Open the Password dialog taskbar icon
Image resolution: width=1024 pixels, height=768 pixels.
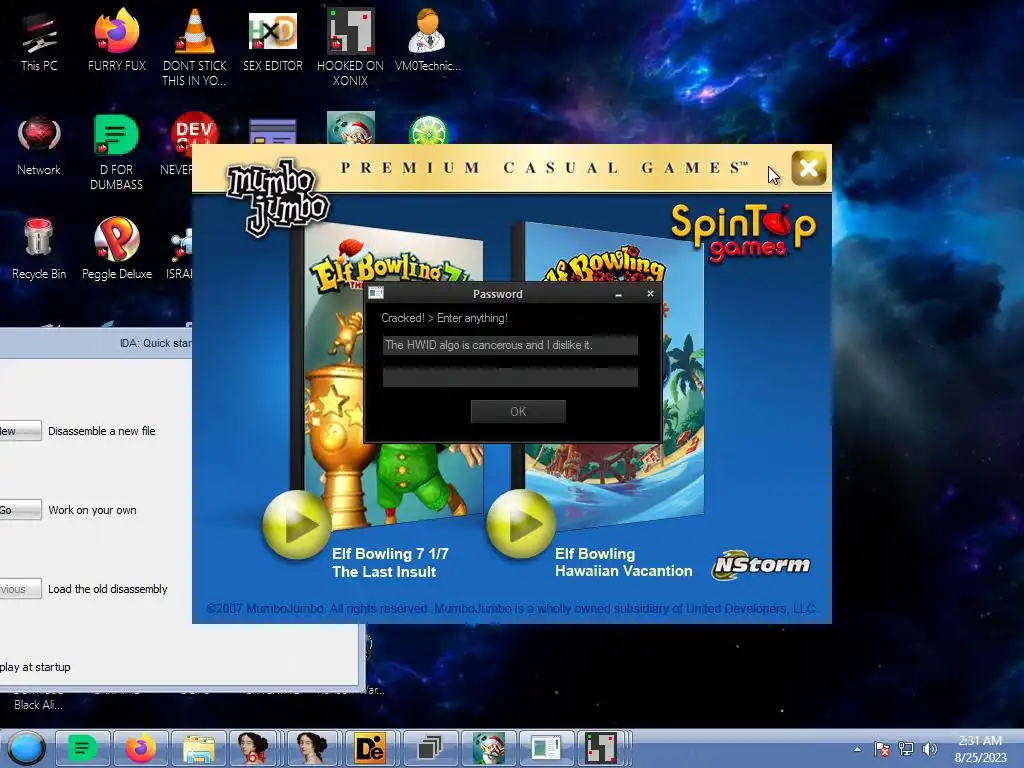coord(546,748)
